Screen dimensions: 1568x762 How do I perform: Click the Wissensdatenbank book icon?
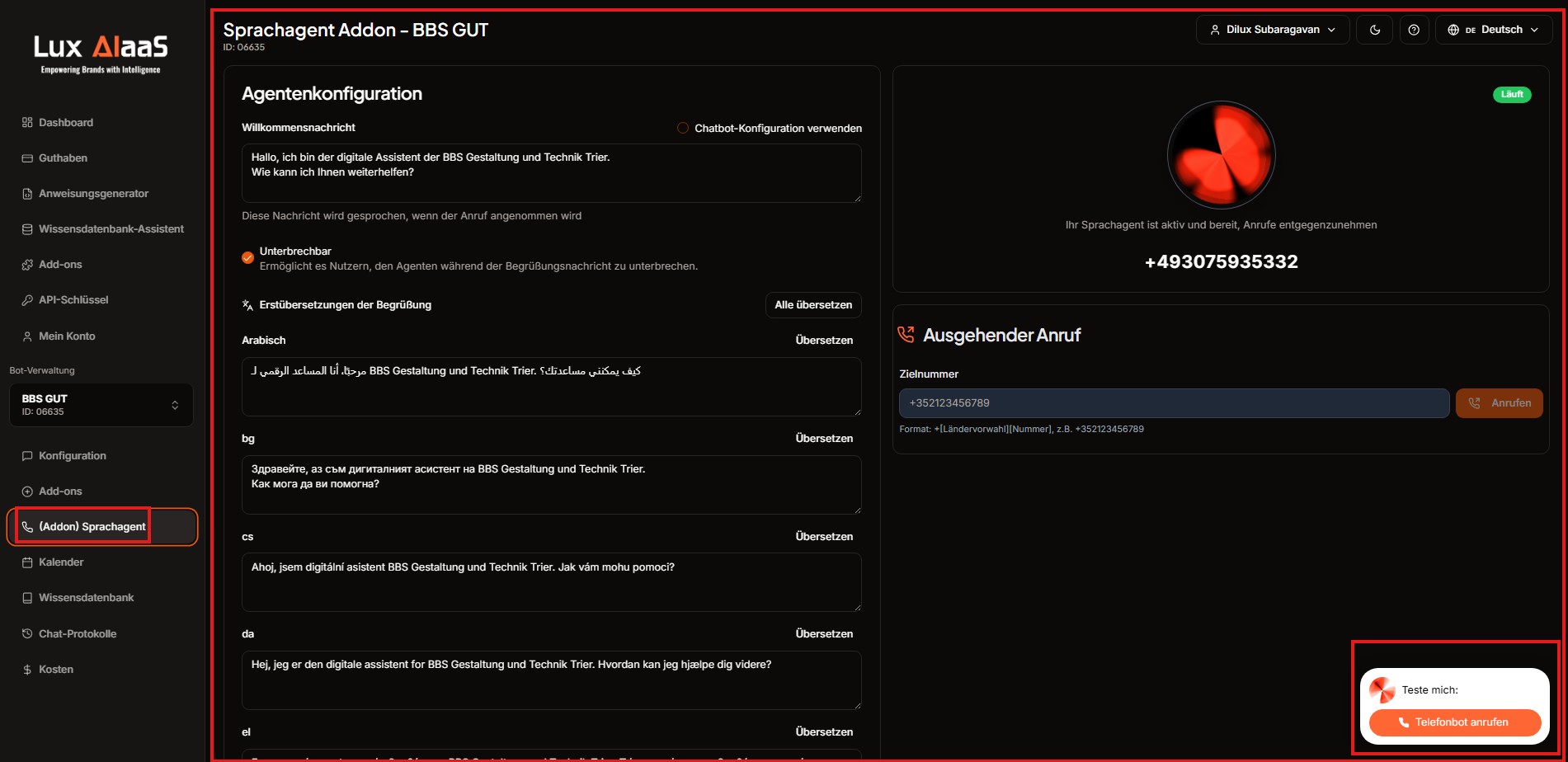[x=27, y=598]
